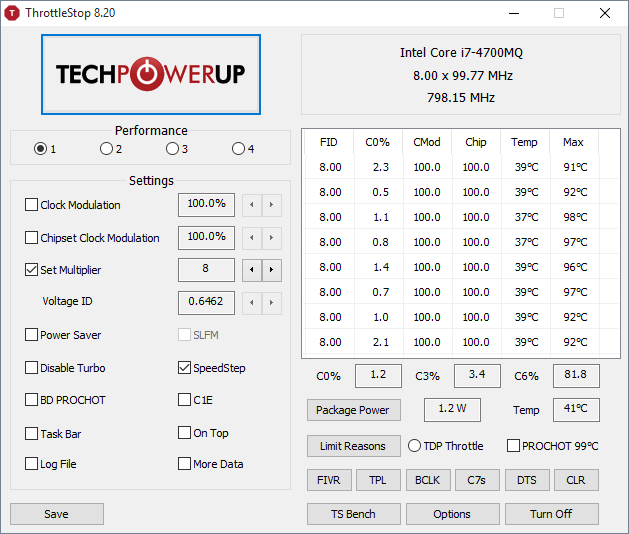The height and width of the screenshot is (534, 629).
Task: Click the Save button
Action: 57,514
